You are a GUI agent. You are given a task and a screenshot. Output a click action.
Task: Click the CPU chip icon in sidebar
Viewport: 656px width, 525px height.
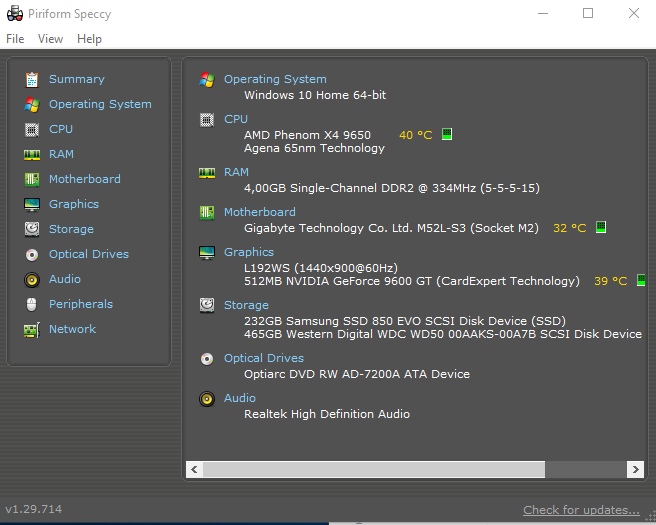tap(32, 130)
